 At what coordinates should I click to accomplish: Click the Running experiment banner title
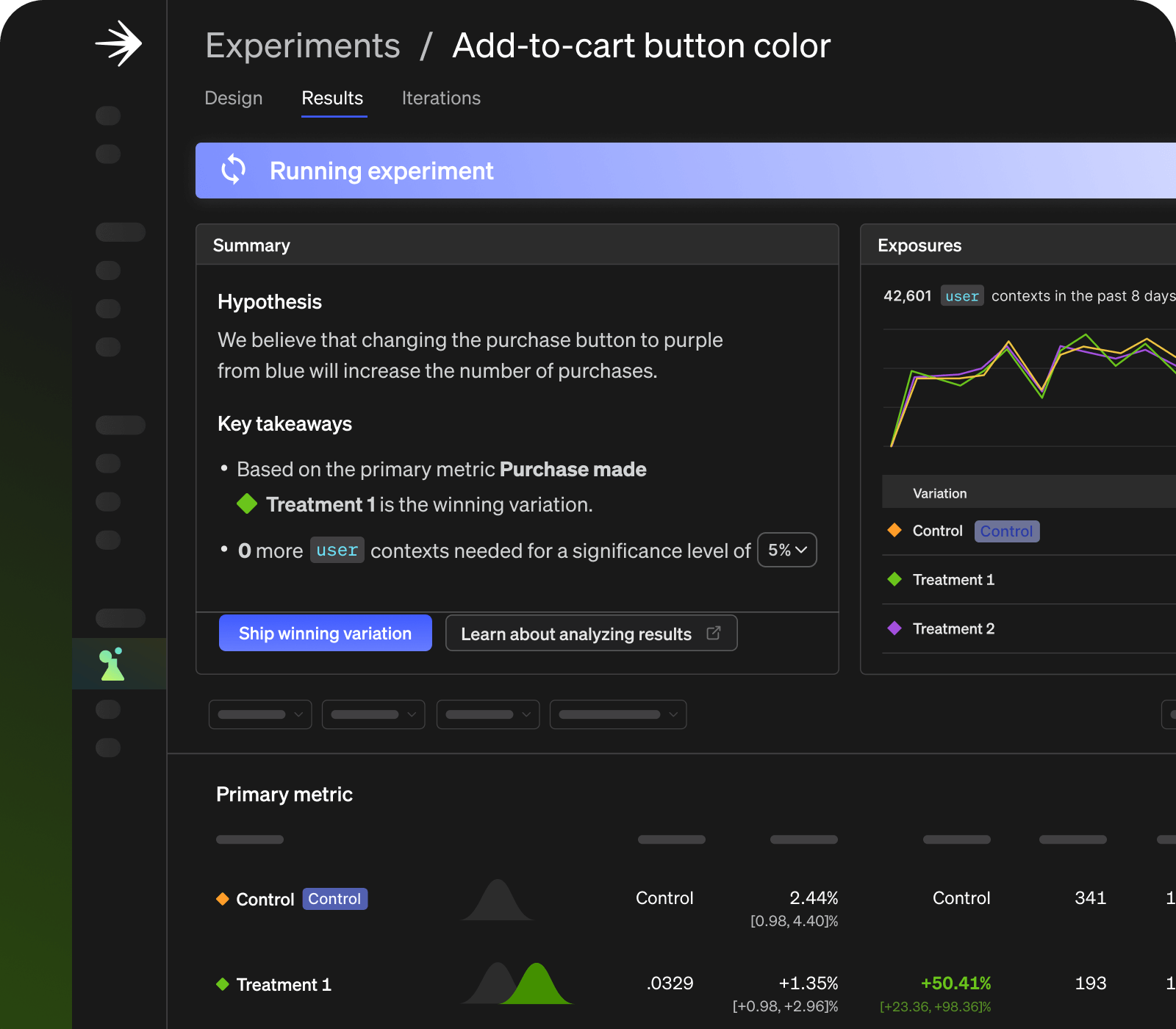(x=381, y=171)
